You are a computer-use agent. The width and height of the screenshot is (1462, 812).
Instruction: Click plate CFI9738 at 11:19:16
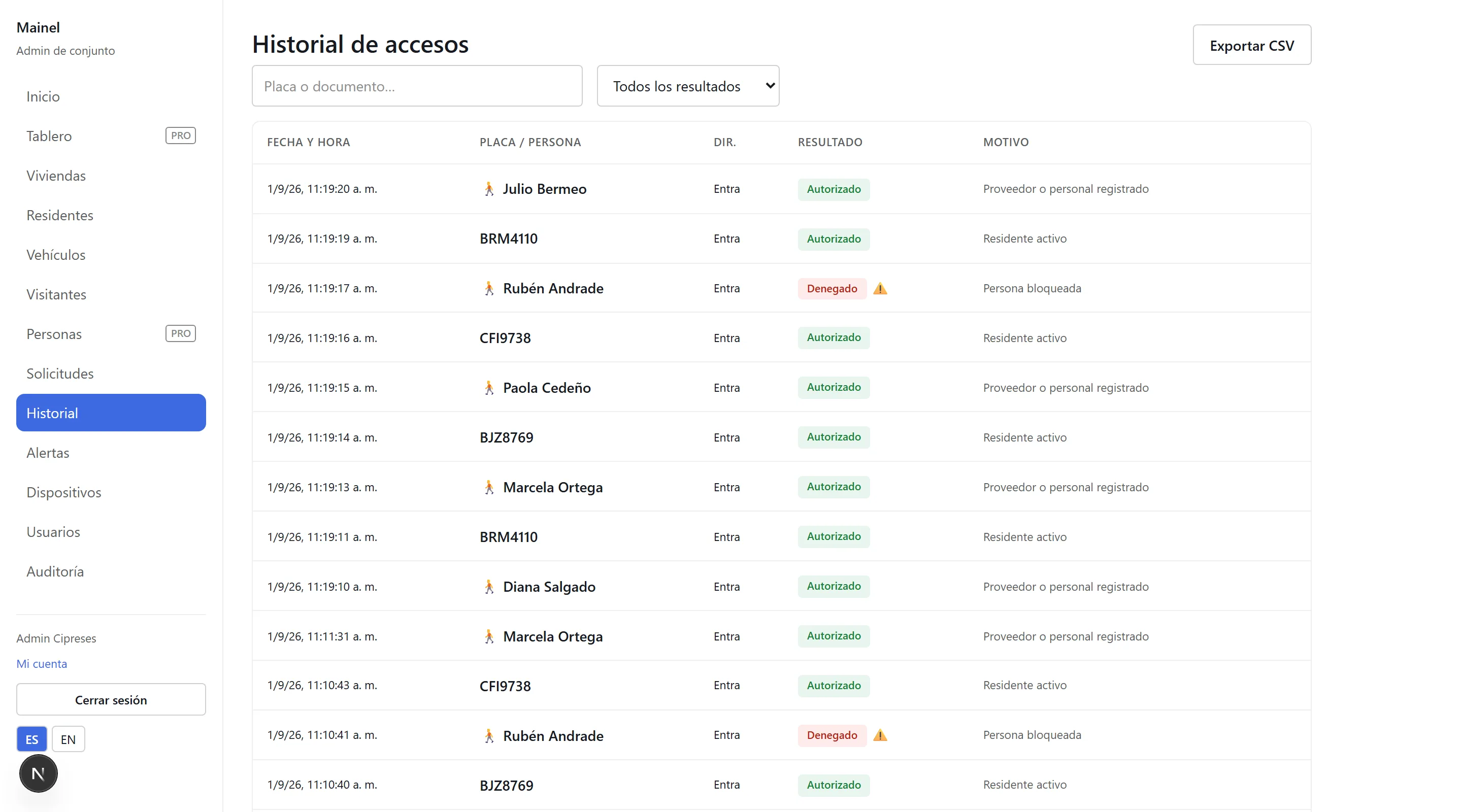pos(505,338)
